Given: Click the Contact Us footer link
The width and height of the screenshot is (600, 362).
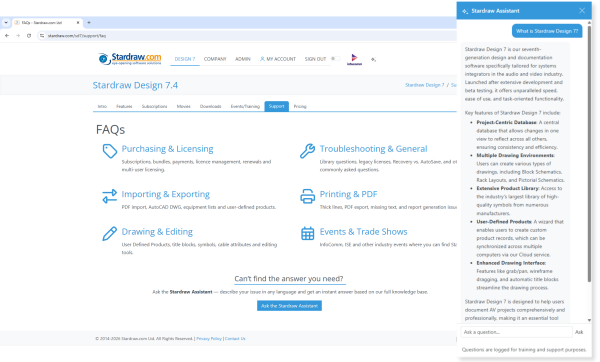Looking at the screenshot, I should [x=235, y=339].
